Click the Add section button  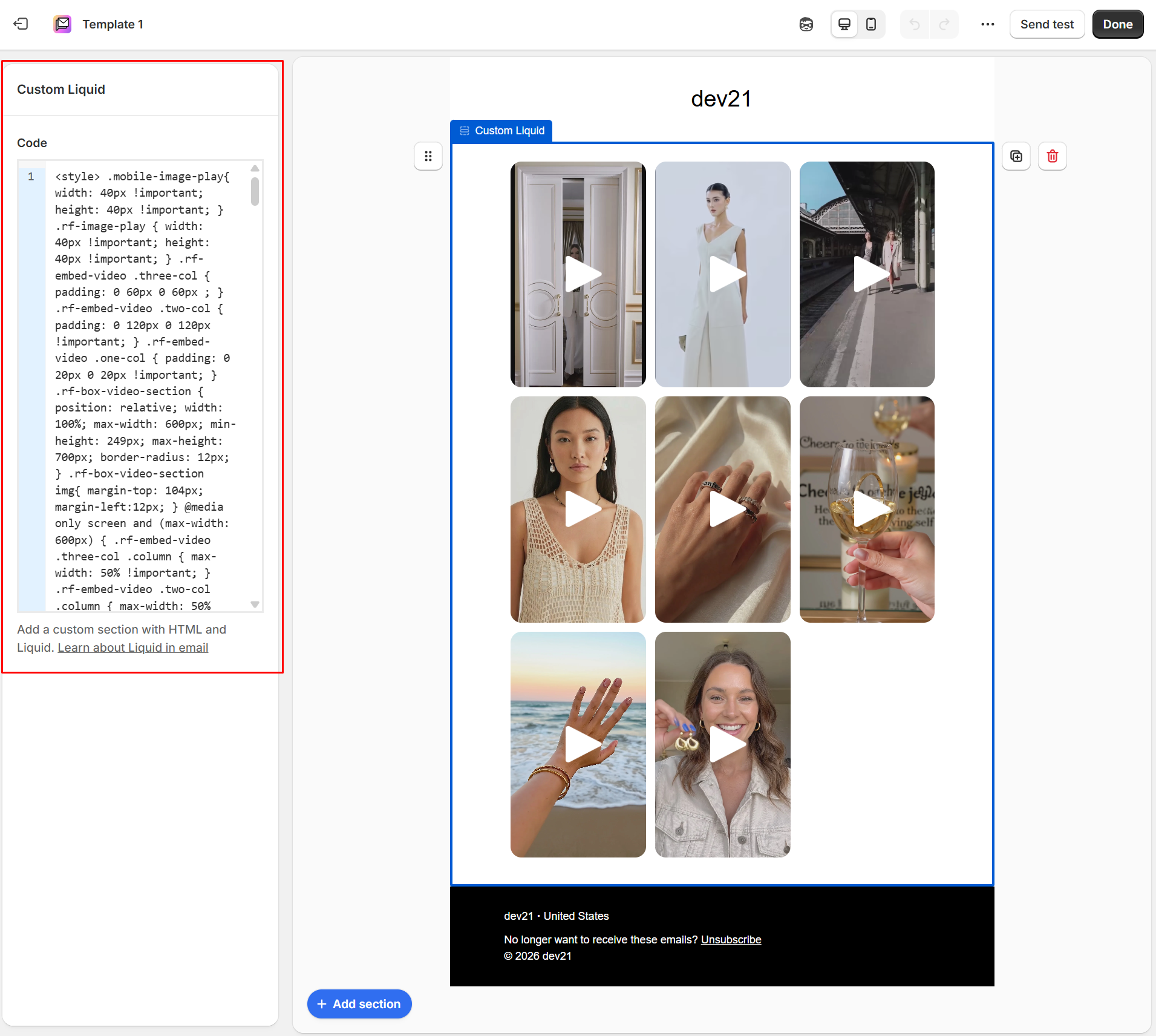click(x=359, y=1004)
